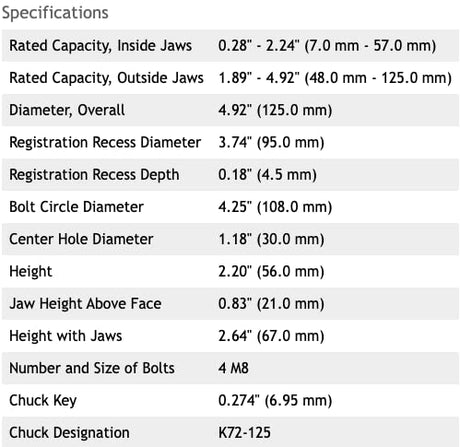Screen dimensions: 460x447
Task: Select the Diameter, Overall 4.92" (125.0 mm) value
Action: tap(275, 110)
